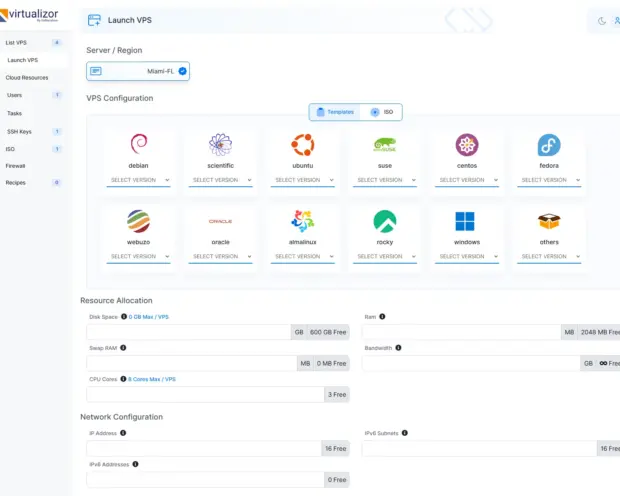Click the 8 Cores Max / VPS link
The width and height of the screenshot is (620, 496).
pyautogui.click(x=152, y=379)
